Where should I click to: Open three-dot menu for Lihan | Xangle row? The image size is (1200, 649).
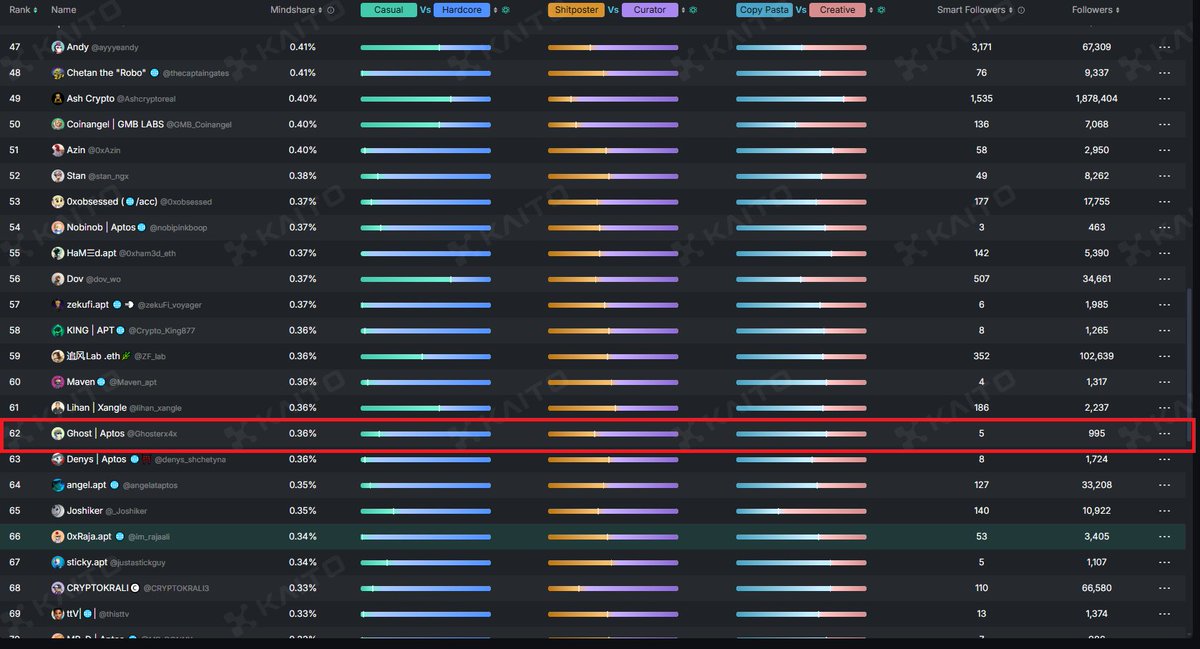pos(1164,408)
